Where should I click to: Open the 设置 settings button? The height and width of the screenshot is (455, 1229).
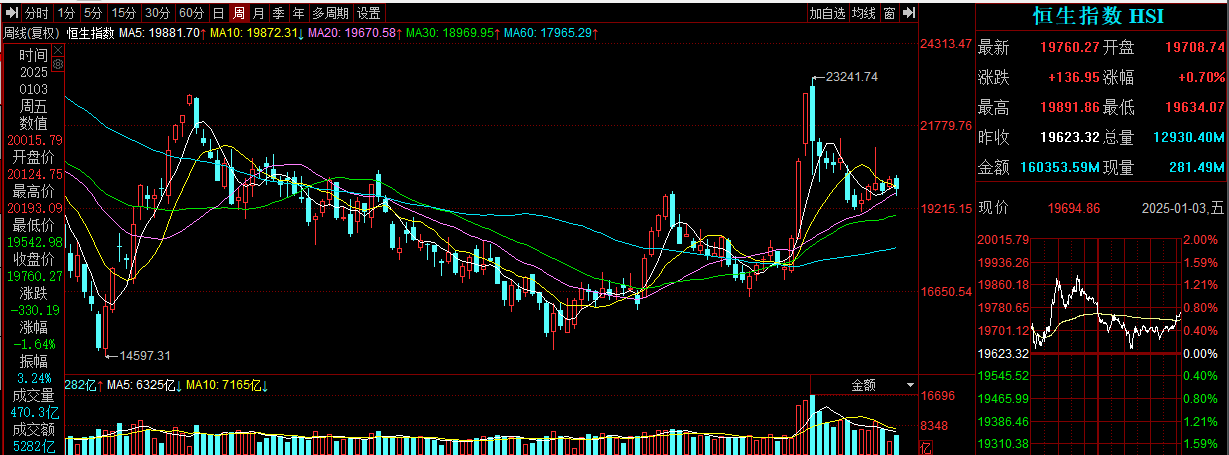click(369, 13)
